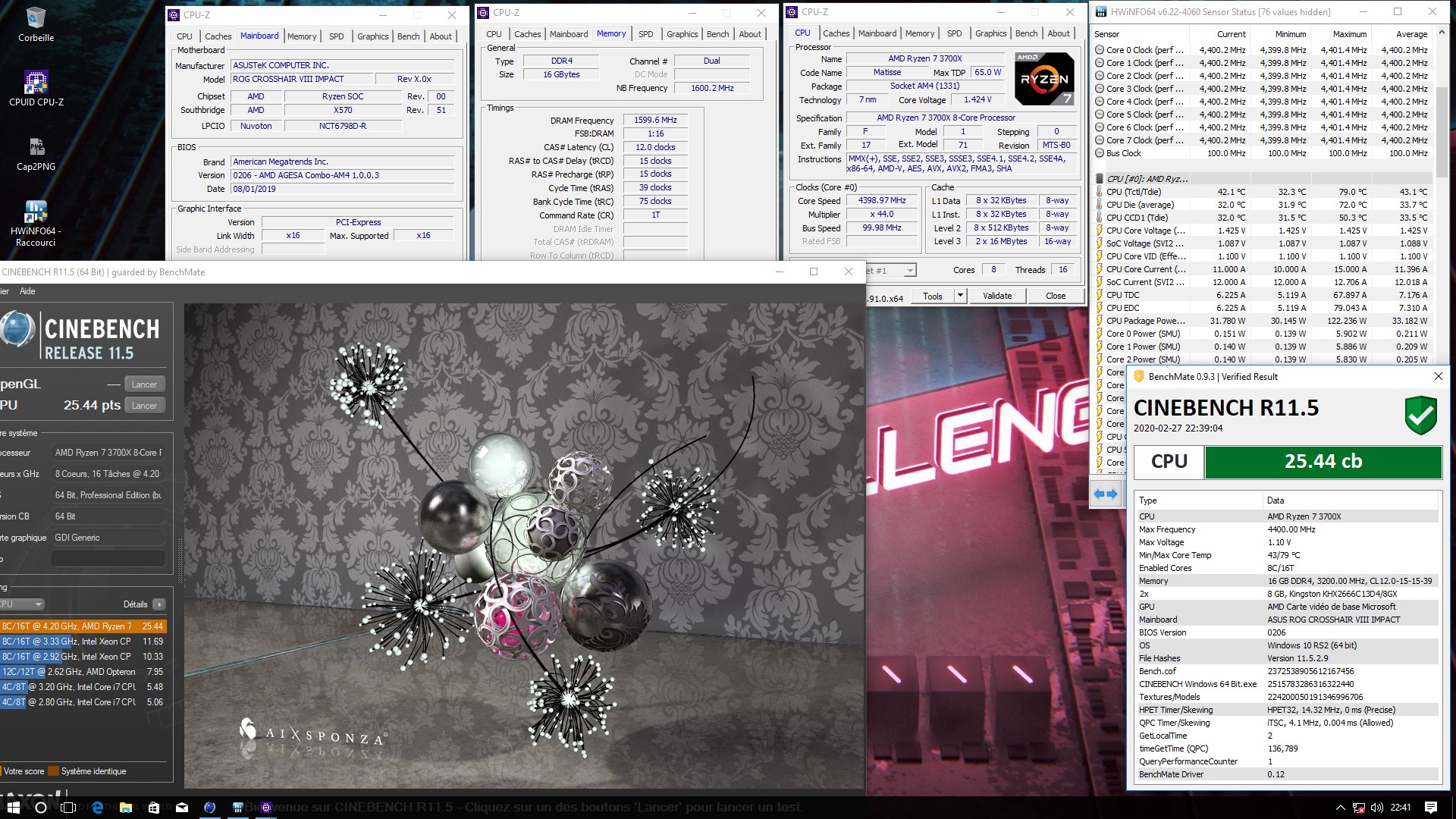Screen dimensions: 1456x819
Task: Open the Cap2PNG desktop file icon
Action: (x=36, y=154)
